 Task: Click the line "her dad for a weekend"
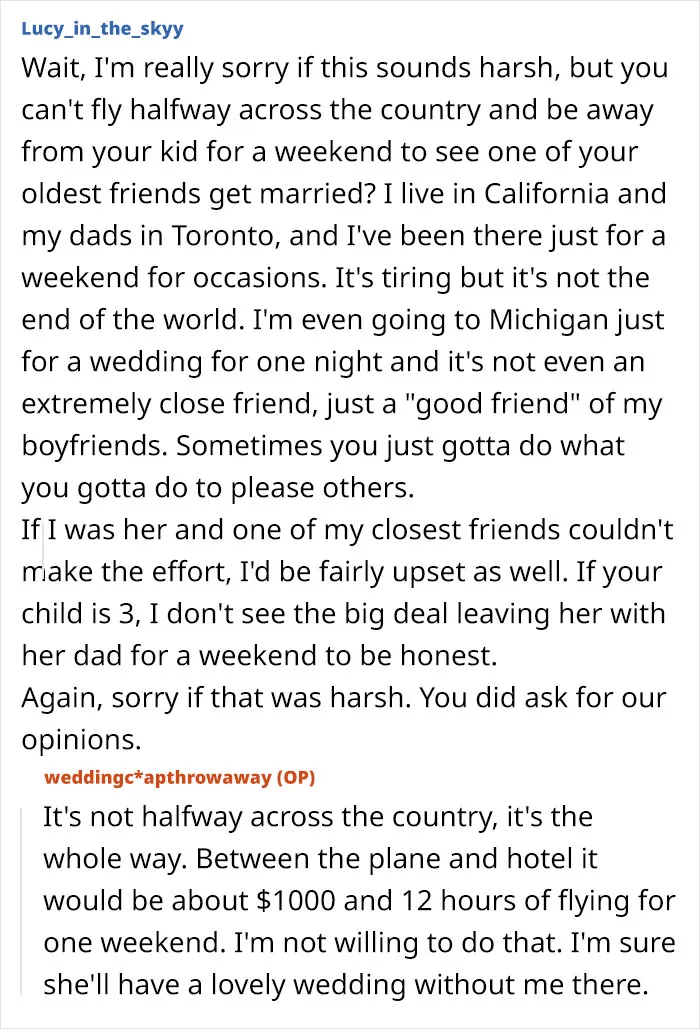[259, 656]
